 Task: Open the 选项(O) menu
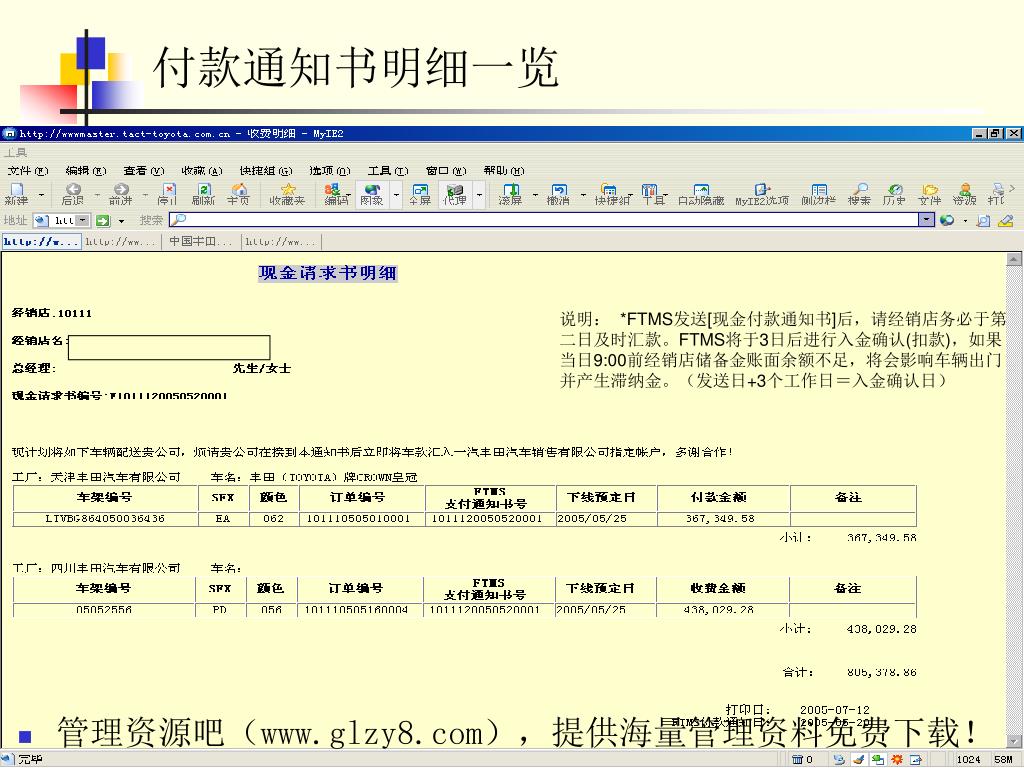click(x=330, y=171)
